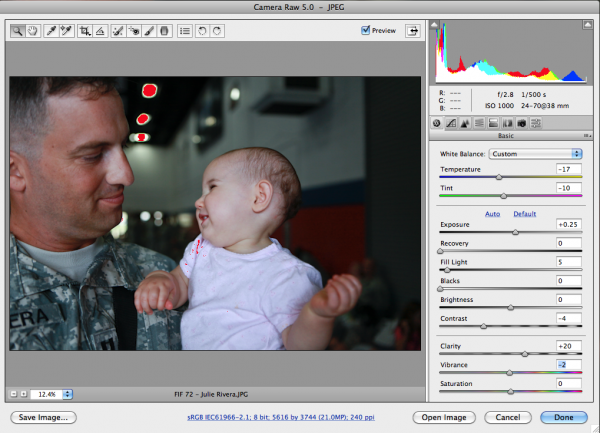
Task: Click the Exposure value field
Action: 568,225
